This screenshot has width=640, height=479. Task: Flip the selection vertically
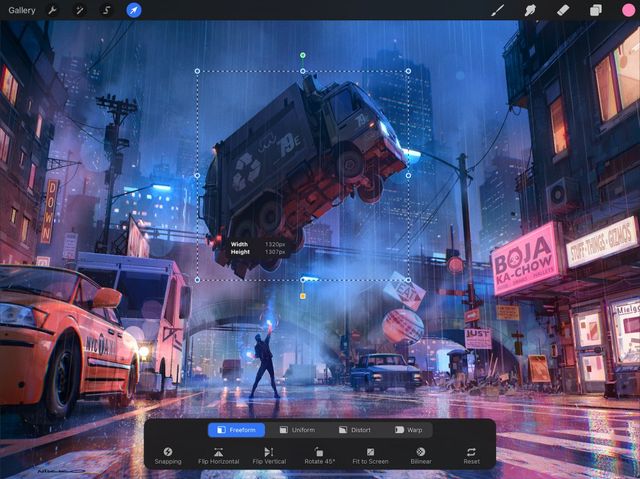pyautogui.click(x=269, y=456)
